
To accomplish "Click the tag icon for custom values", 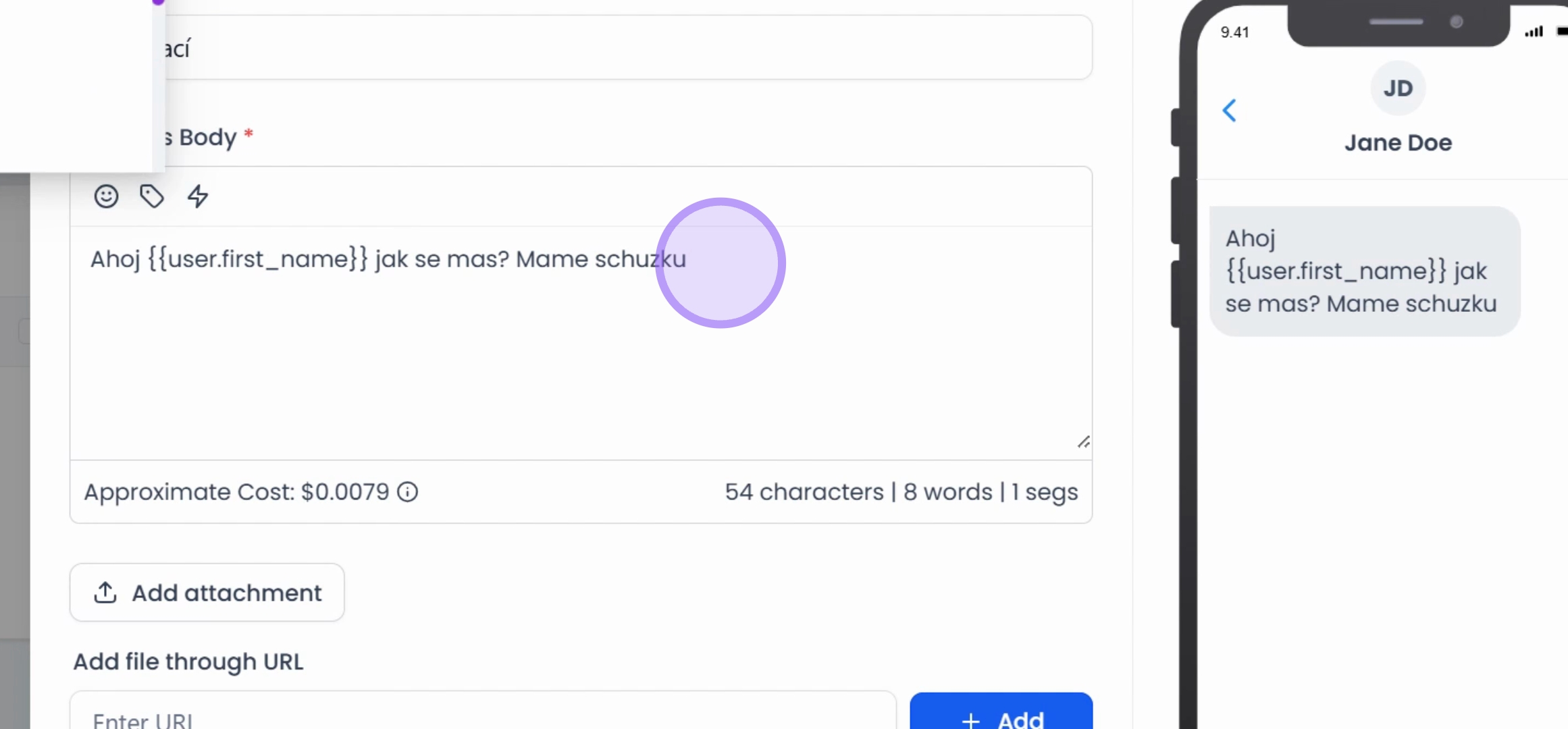I will pyautogui.click(x=152, y=196).
